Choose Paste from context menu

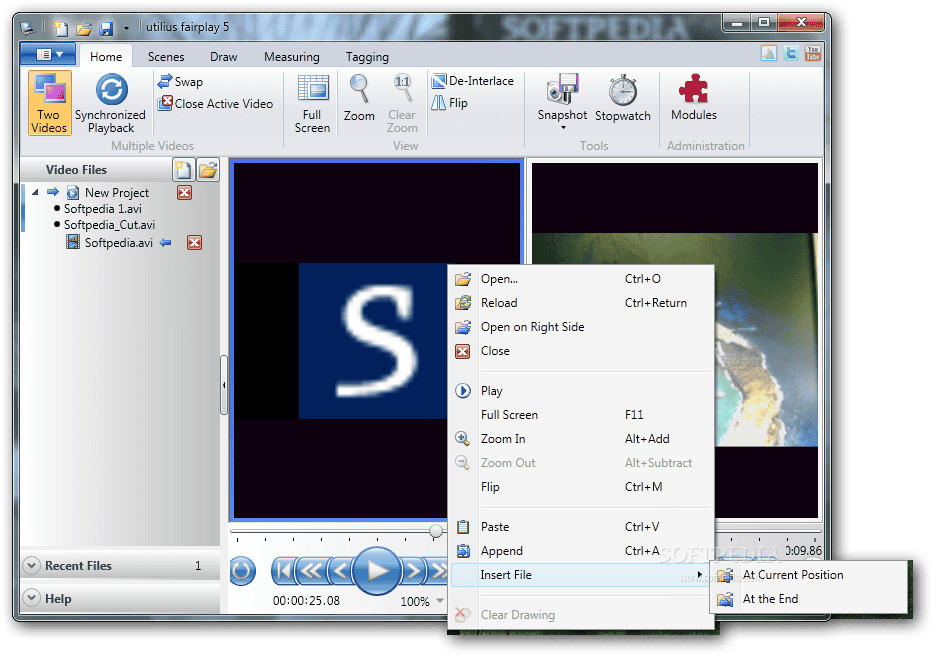[581, 527]
